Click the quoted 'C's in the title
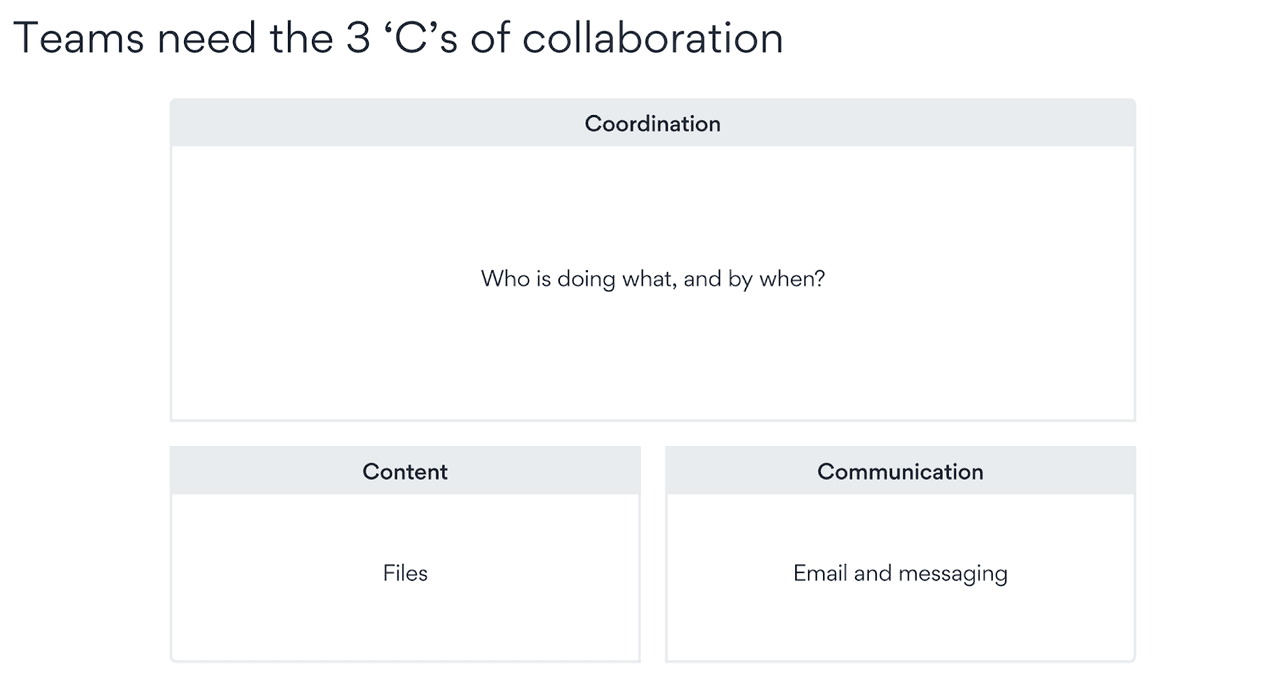Viewport: 1280px width, 679px height. [x=422, y=38]
